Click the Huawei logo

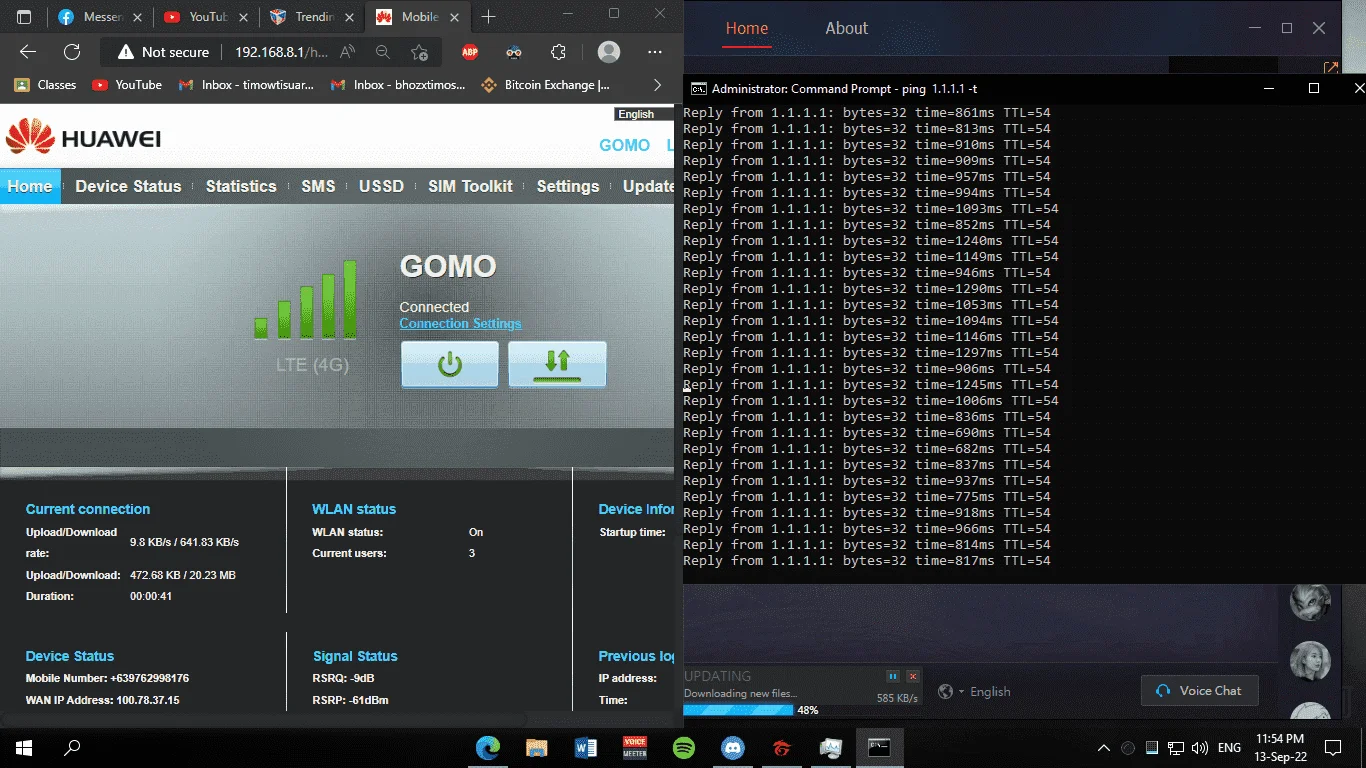[x=84, y=138]
